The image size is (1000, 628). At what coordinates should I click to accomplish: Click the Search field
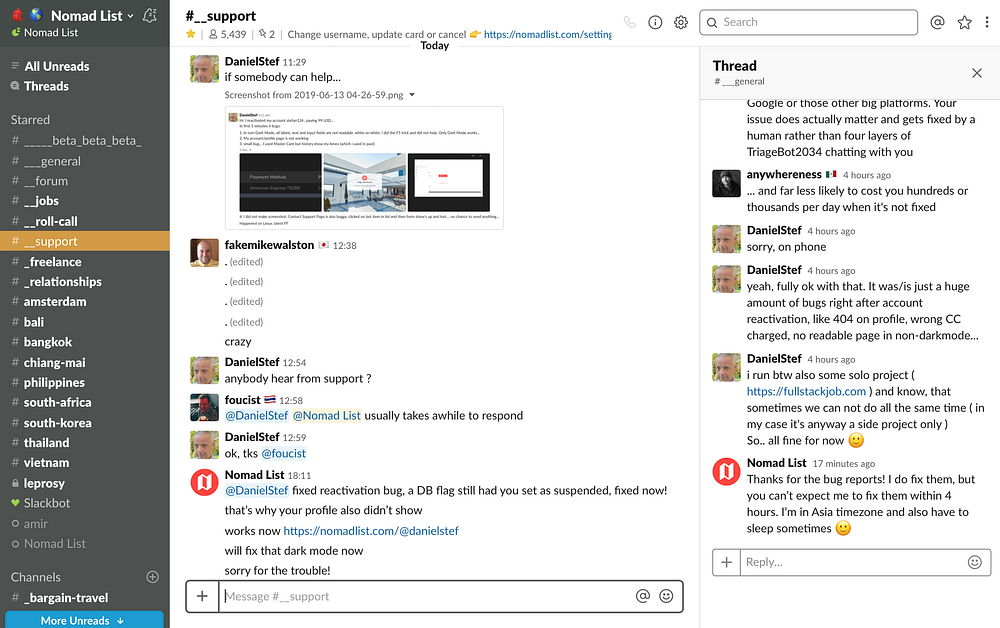tap(808, 22)
